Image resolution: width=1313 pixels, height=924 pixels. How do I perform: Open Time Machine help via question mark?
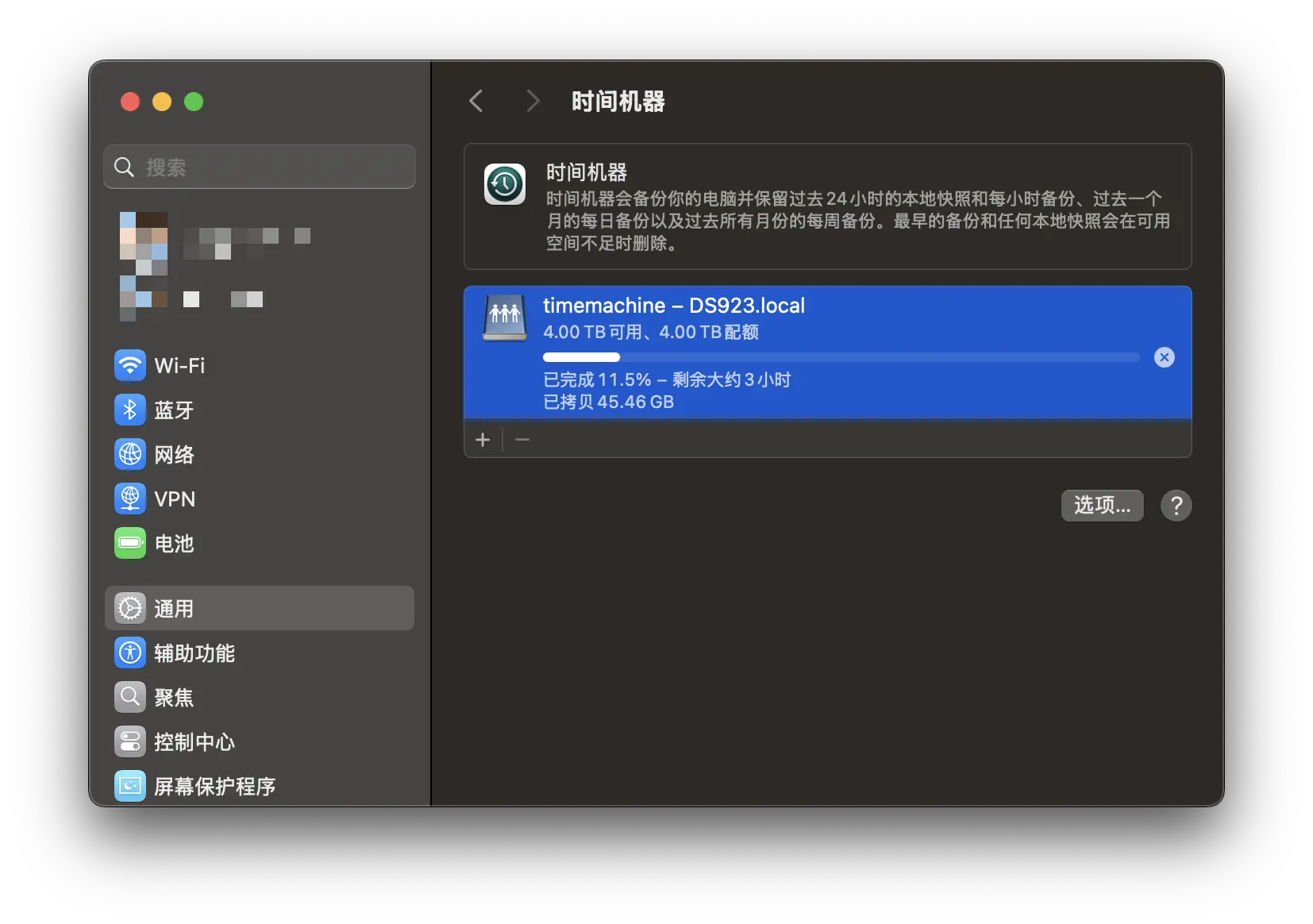(x=1176, y=506)
